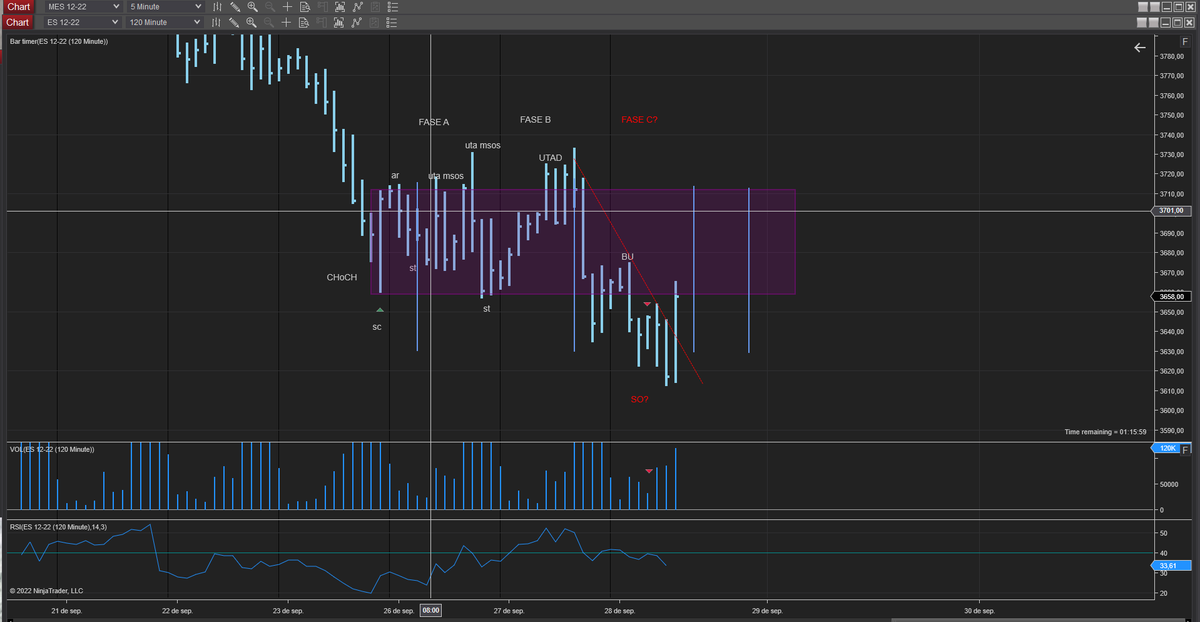
Task: Open drawing tools pencil in ES 12-22 toolbar
Action: (234, 22)
